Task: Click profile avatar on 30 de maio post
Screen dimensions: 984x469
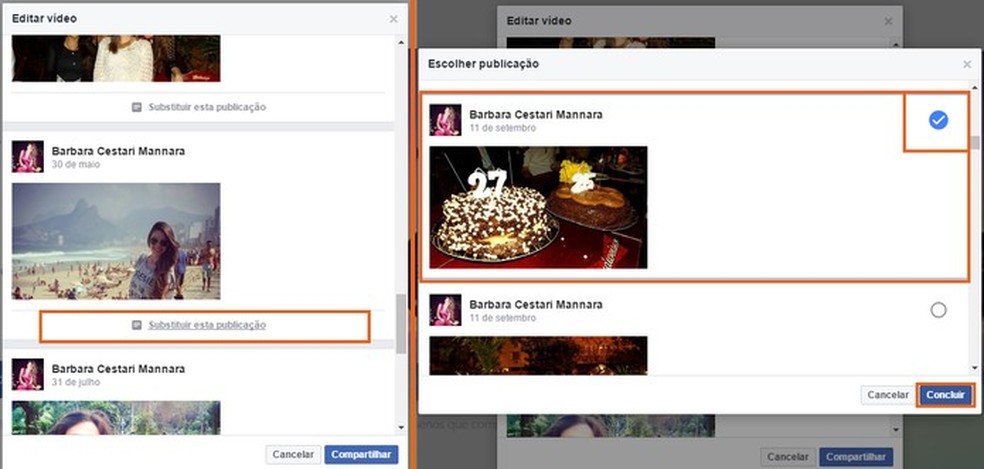Action: [28, 156]
